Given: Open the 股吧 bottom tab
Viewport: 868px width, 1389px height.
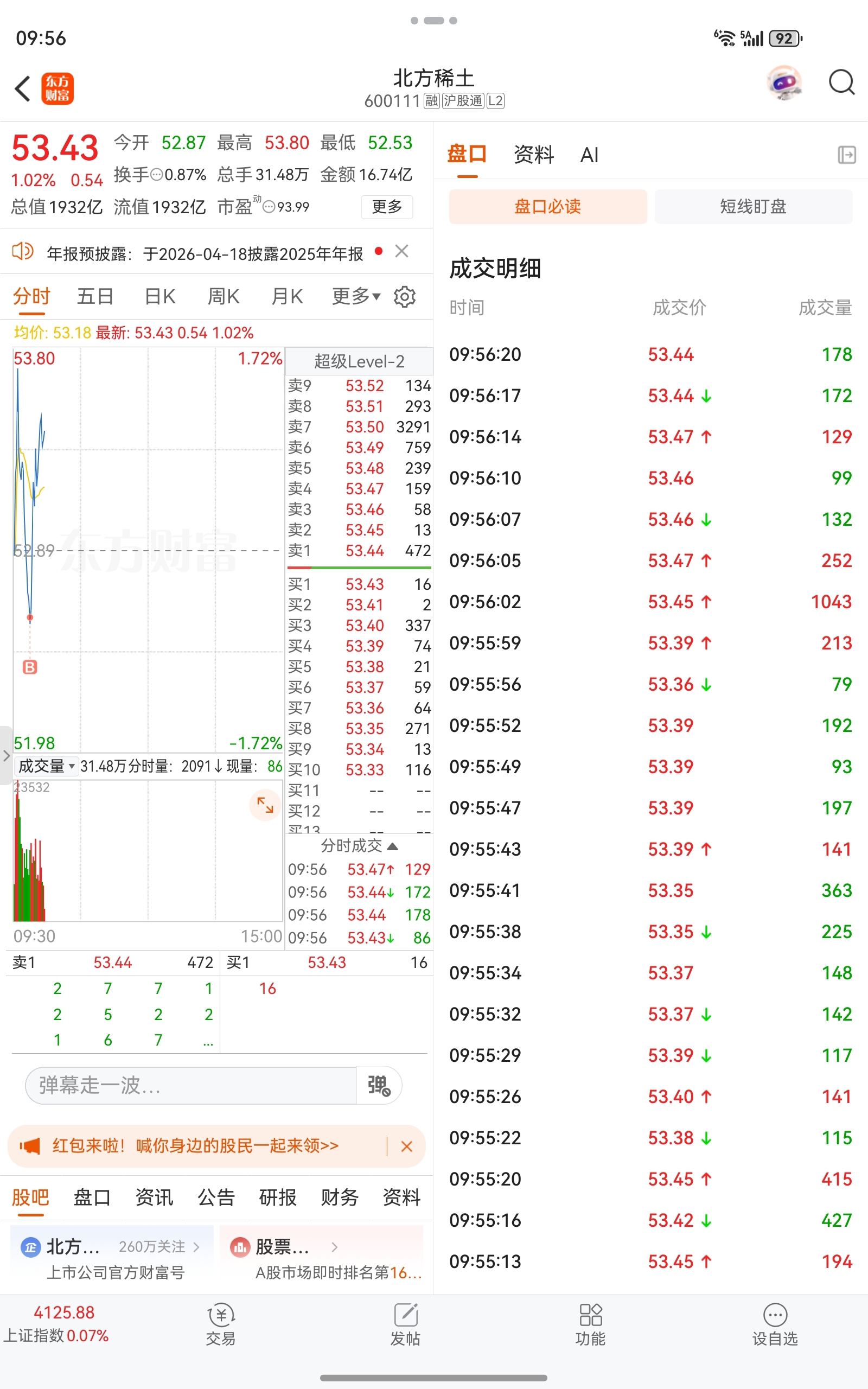Looking at the screenshot, I should coord(30,1198).
